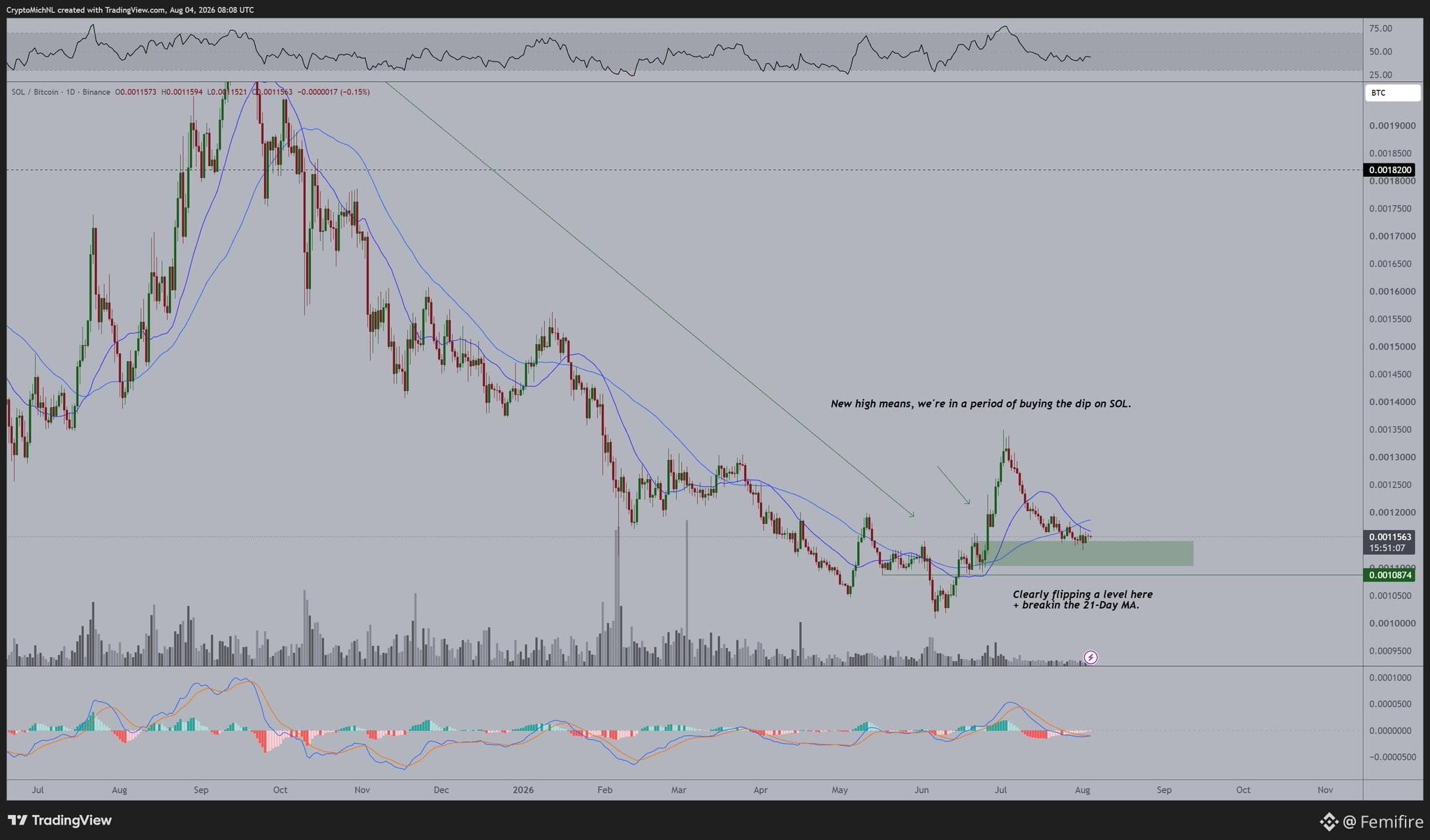Click the 0.0016000 price scale label
The height and width of the screenshot is (840, 1430).
point(1392,291)
